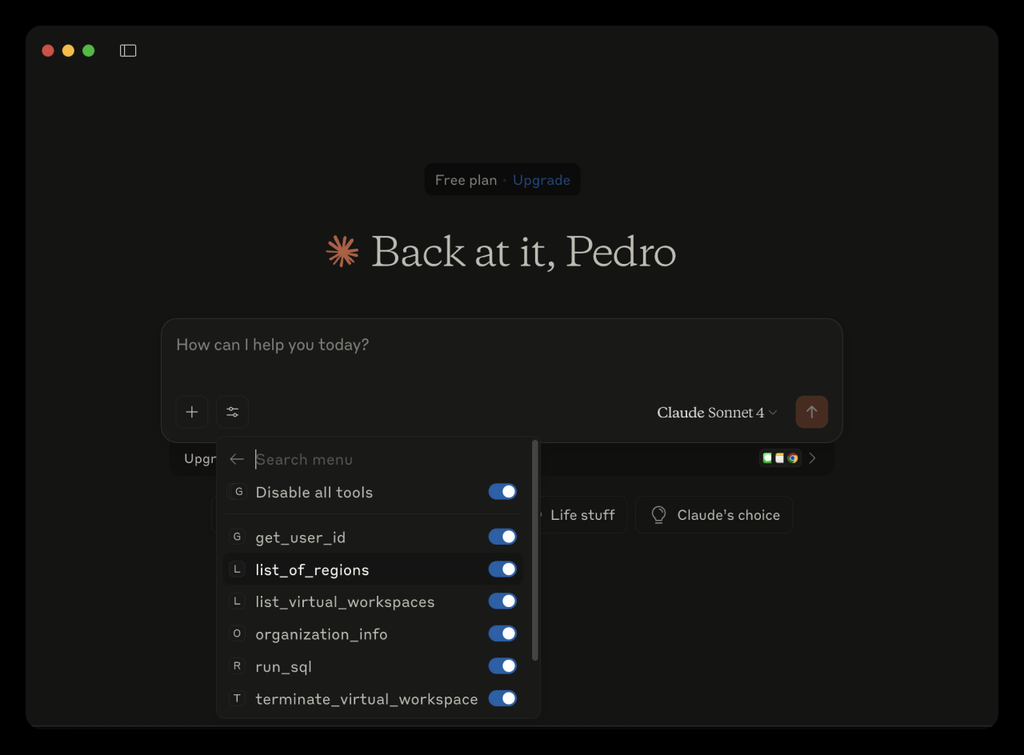Click the R badge beside run_sql

click(x=237, y=666)
